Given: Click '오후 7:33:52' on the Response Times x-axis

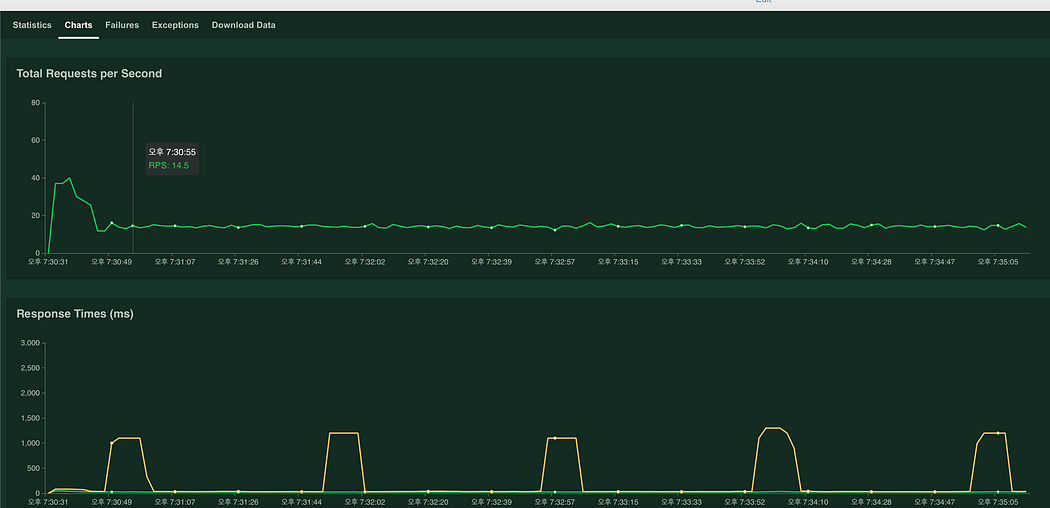Looking at the screenshot, I should tap(745, 501).
